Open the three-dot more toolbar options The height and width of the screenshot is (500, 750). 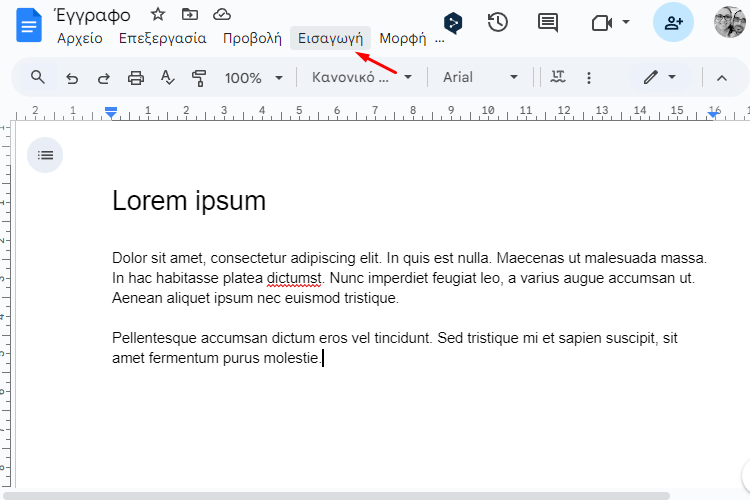pyautogui.click(x=589, y=78)
